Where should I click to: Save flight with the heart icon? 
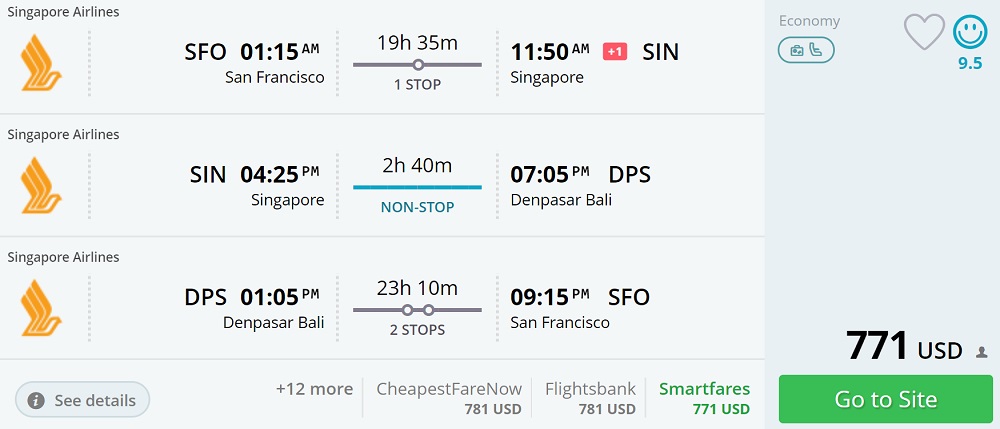coord(924,32)
